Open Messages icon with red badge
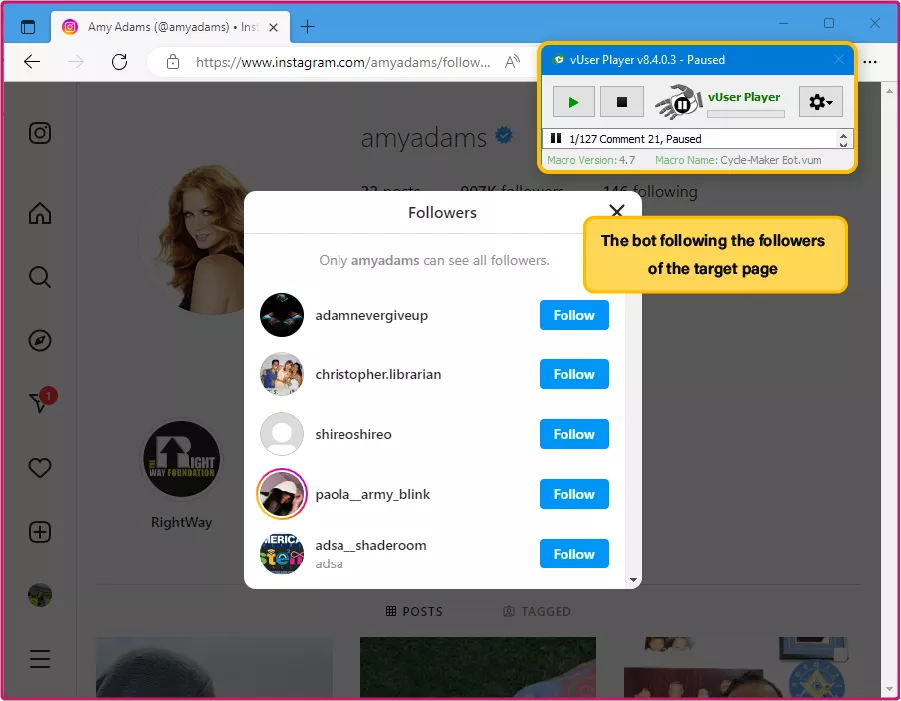This screenshot has height=701, width=901. [42, 399]
